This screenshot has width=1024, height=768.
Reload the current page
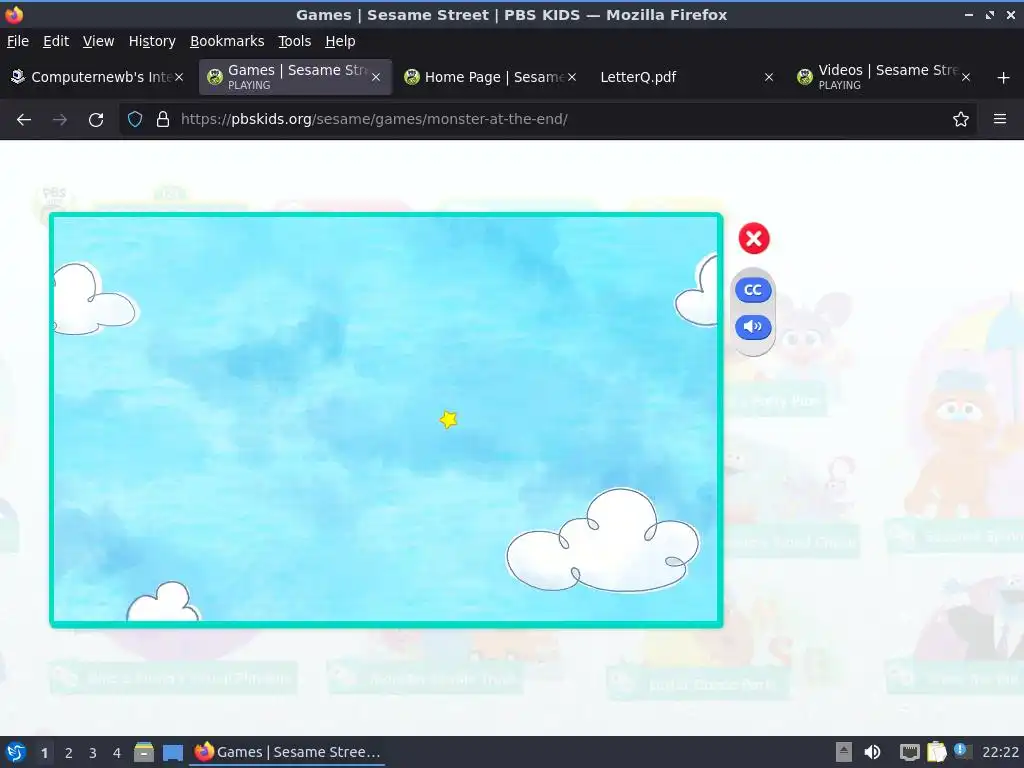click(x=96, y=120)
